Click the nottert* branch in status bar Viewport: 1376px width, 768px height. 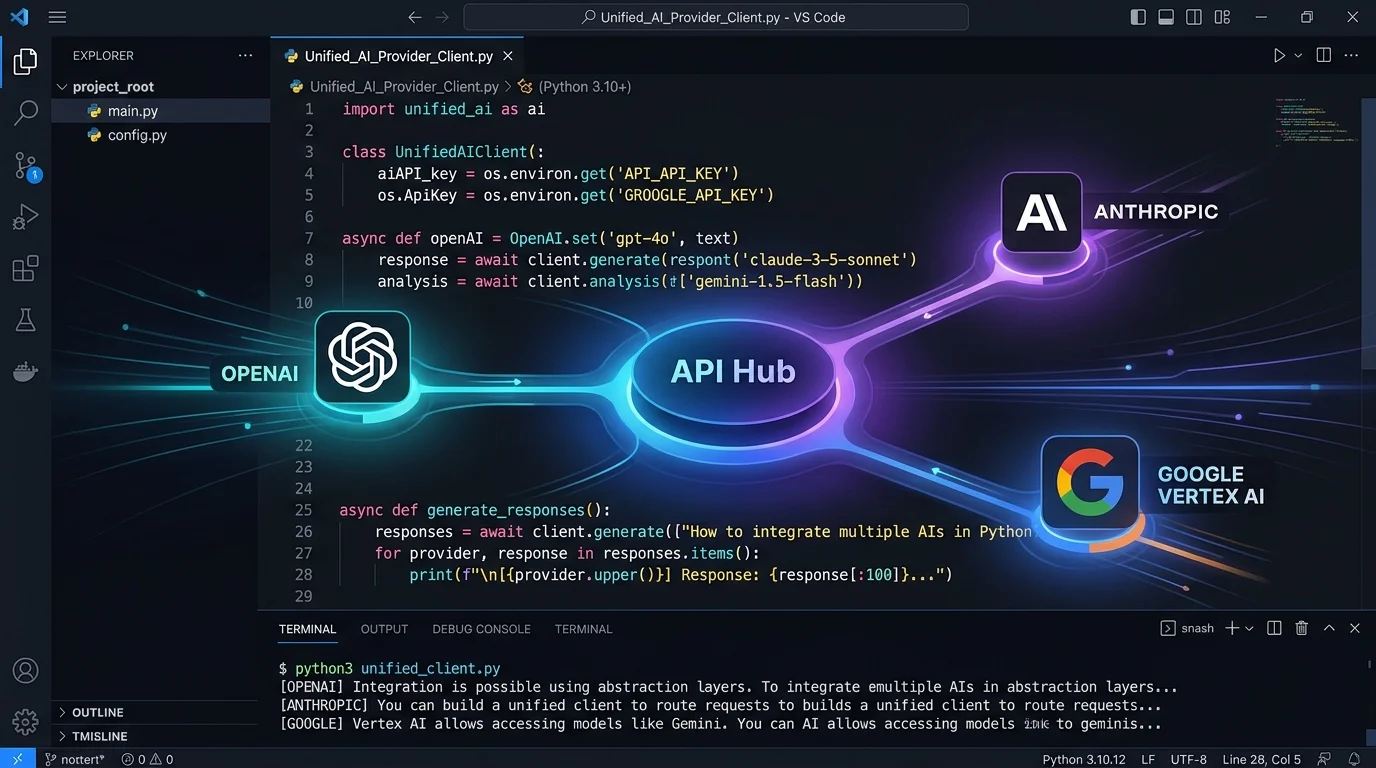[x=76, y=759]
